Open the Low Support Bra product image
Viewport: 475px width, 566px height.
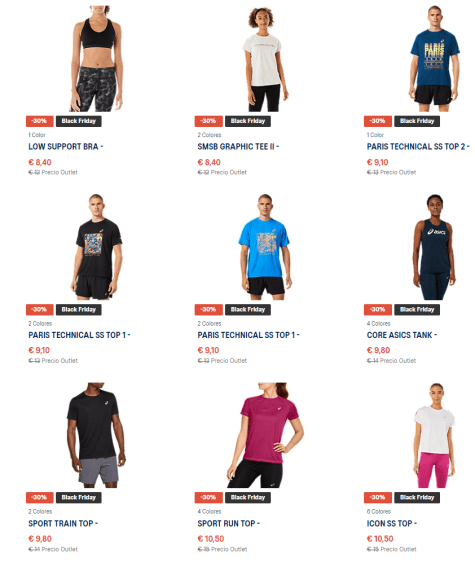[x=96, y=58]
